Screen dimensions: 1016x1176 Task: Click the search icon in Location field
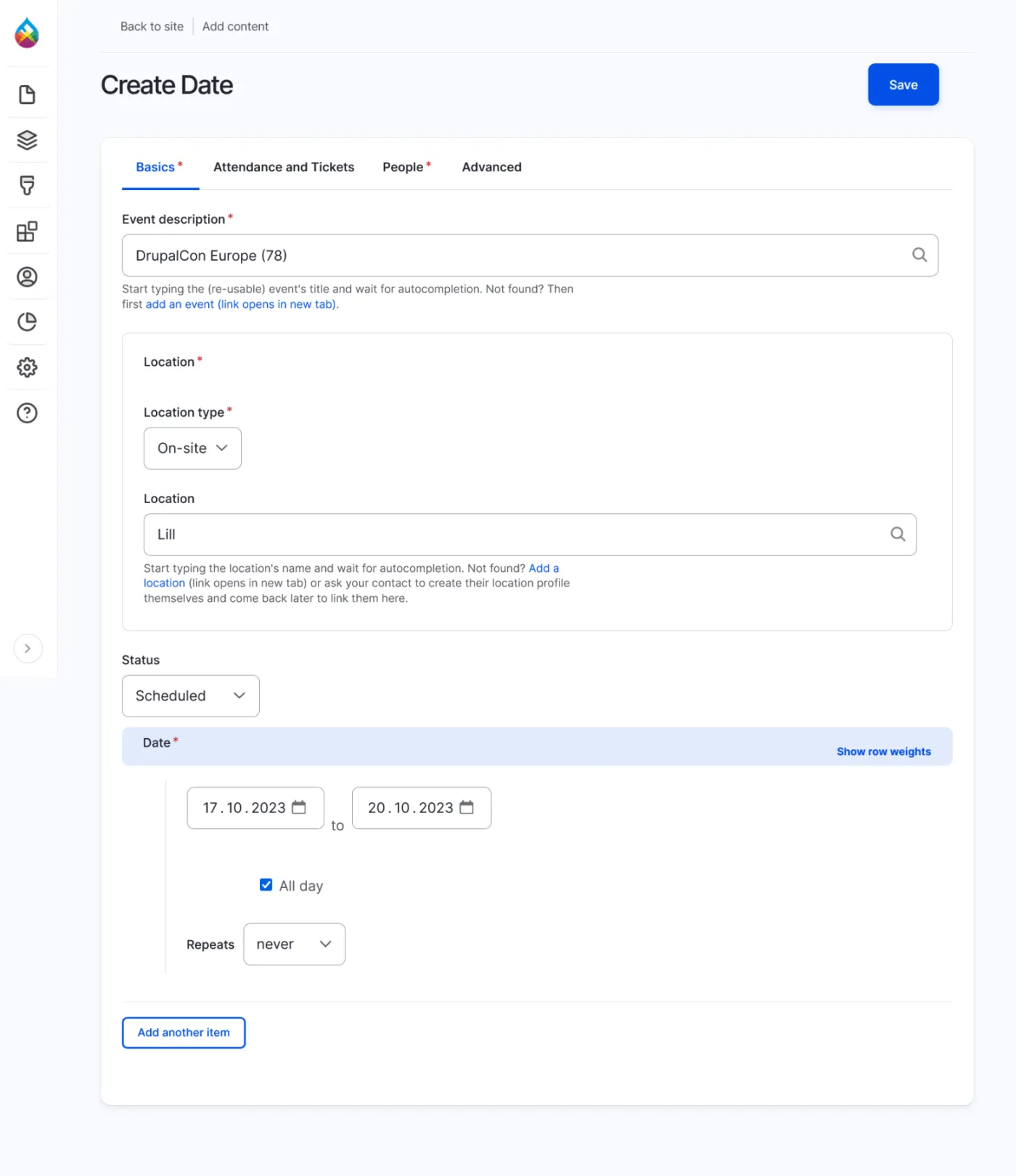(x=898, y=534)
